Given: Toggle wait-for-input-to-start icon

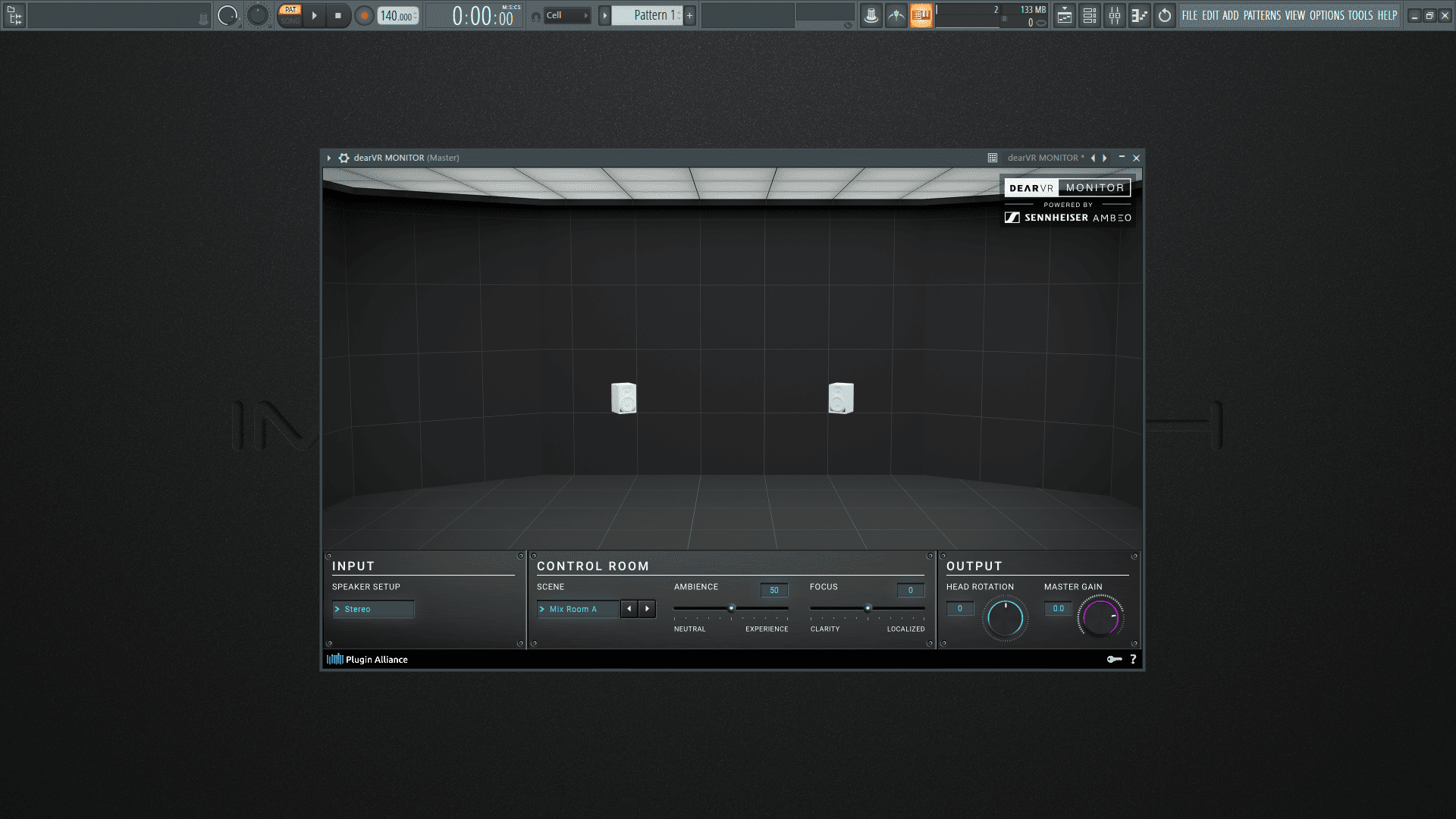Looking at the screenshot, I should [896, 15].
